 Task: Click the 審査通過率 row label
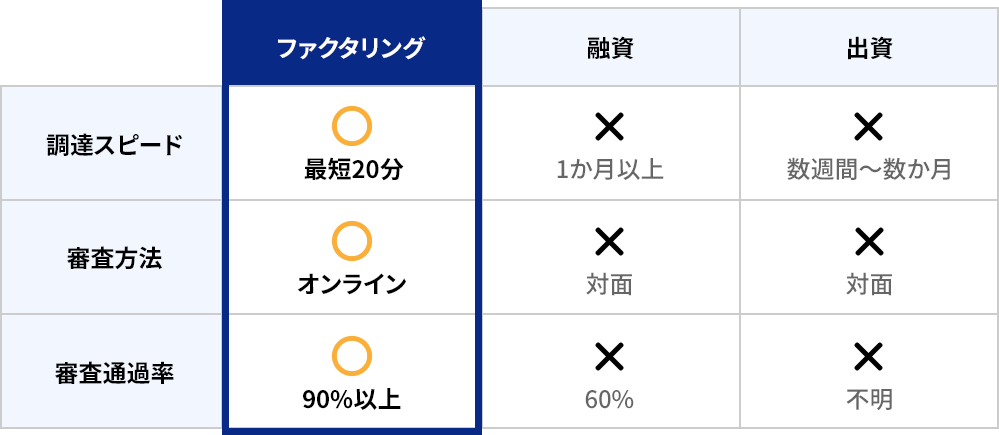(x=117, y=372)
